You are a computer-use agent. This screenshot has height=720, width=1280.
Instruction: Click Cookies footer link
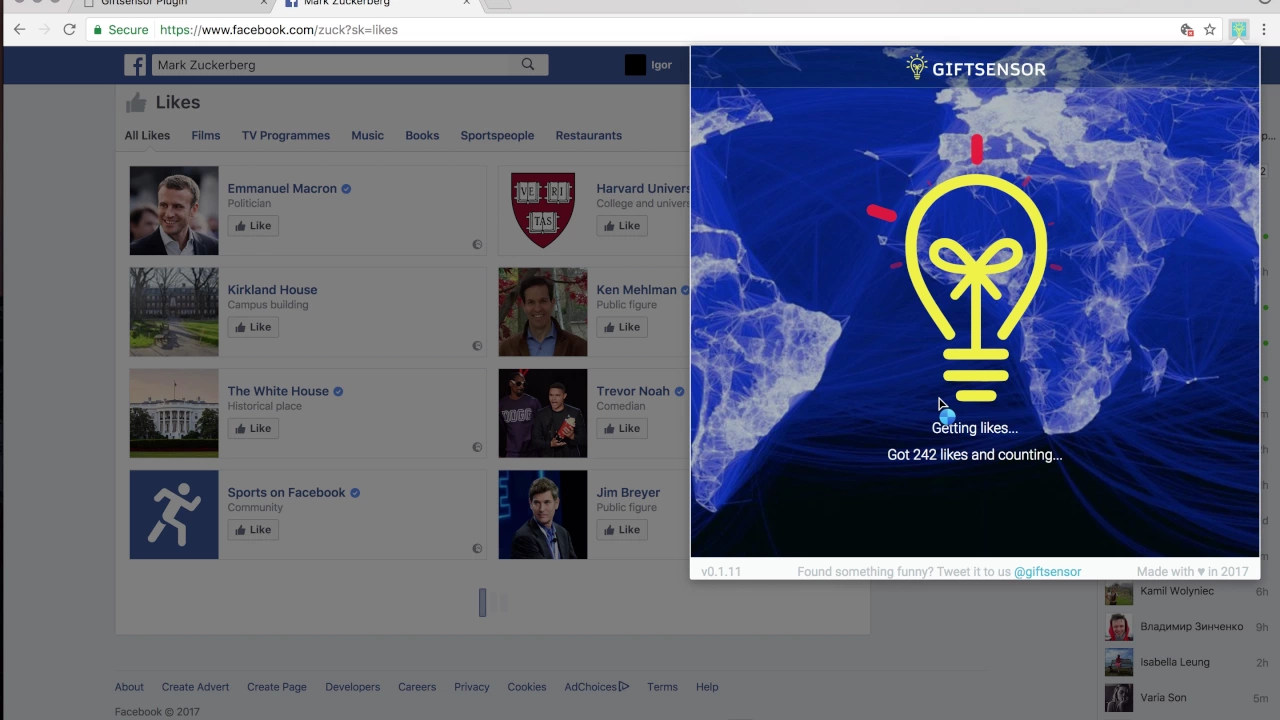click(x=527, y=687)
